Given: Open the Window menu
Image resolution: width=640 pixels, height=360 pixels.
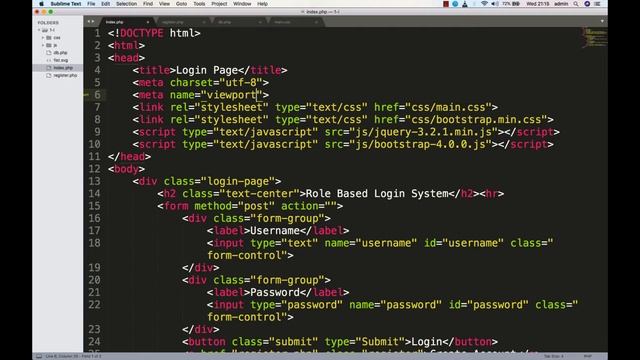Looking at the screenshot, I should point(242,4).
